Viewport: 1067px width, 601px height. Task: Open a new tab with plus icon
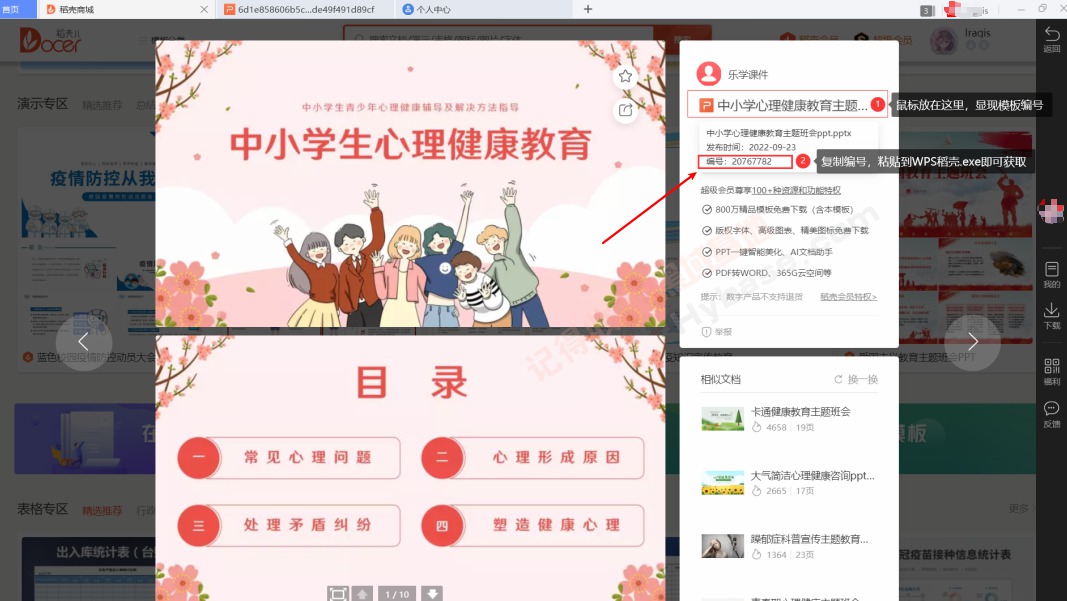pos(588,9)
